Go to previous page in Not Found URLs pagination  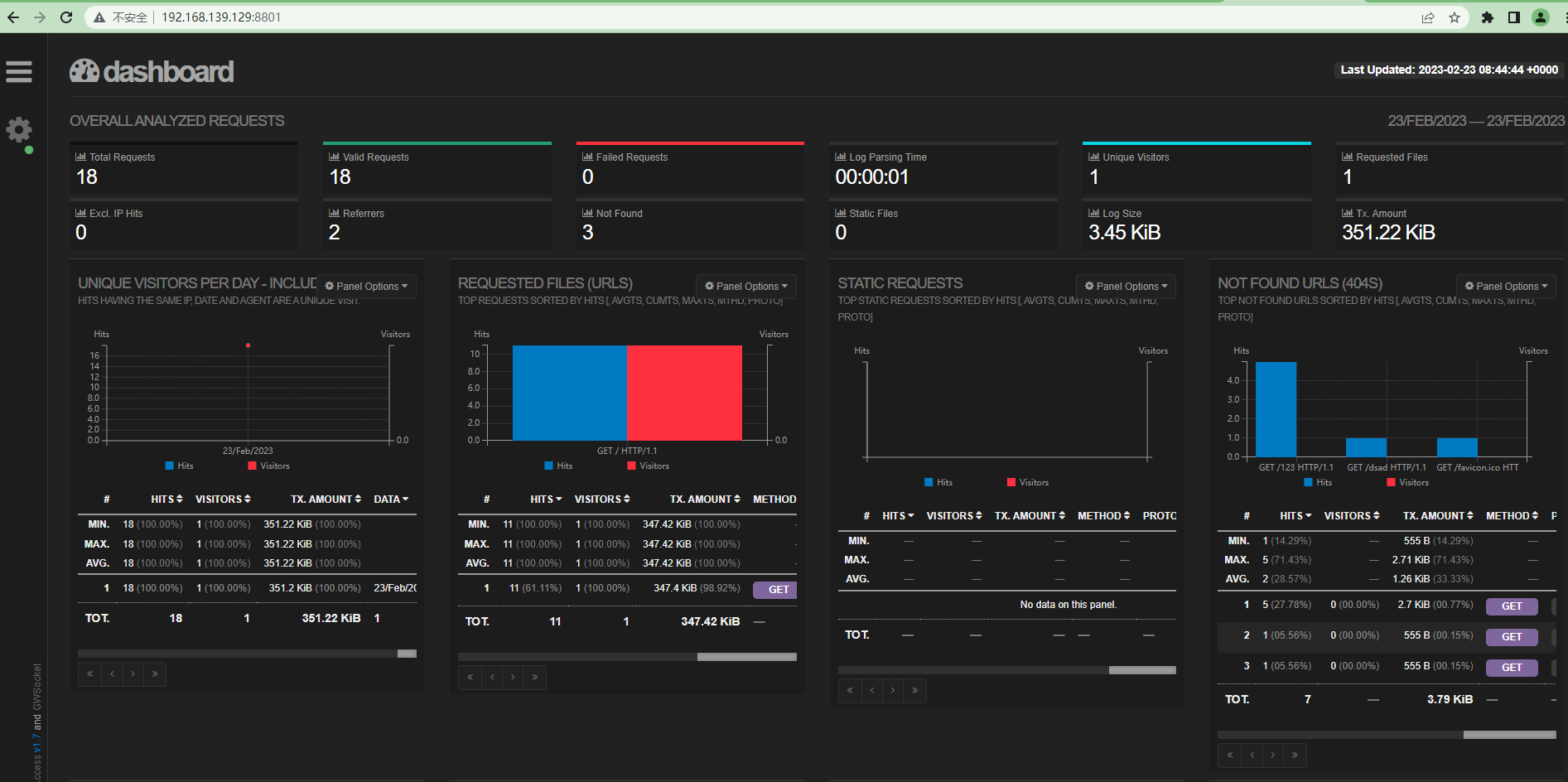[x=1252, y=755]
